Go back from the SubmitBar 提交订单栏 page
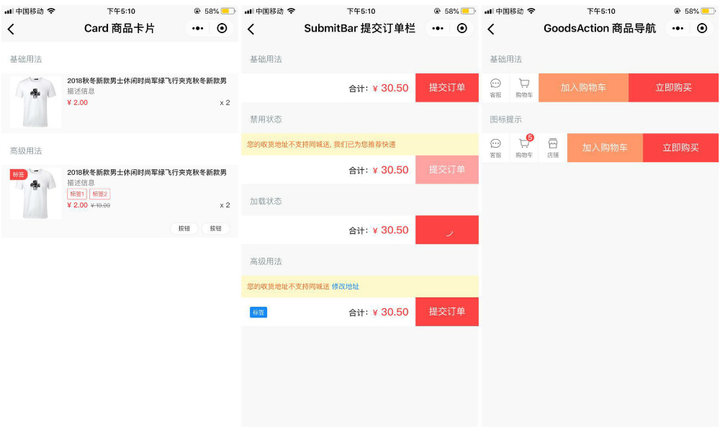 coord(251,29)
